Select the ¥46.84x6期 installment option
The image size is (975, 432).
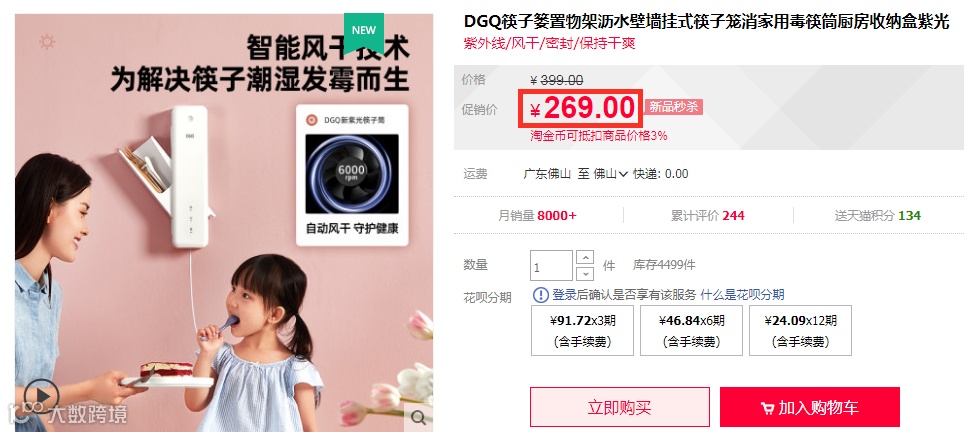pos(691,331)
